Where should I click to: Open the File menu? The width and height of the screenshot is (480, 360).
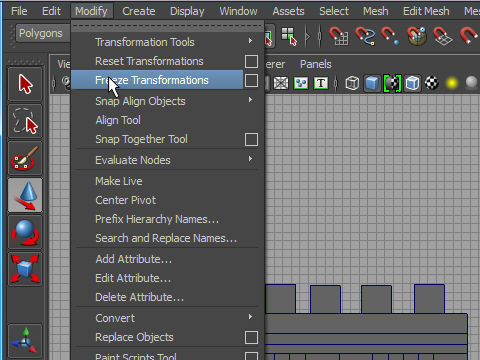[x=19, y=11]
